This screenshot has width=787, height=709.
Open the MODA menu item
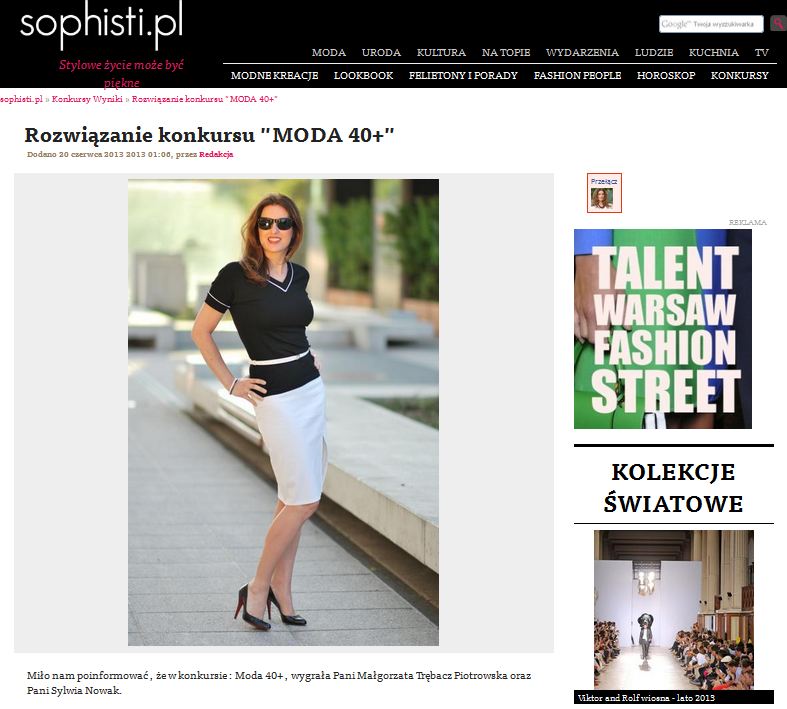[x=329, y=53]
